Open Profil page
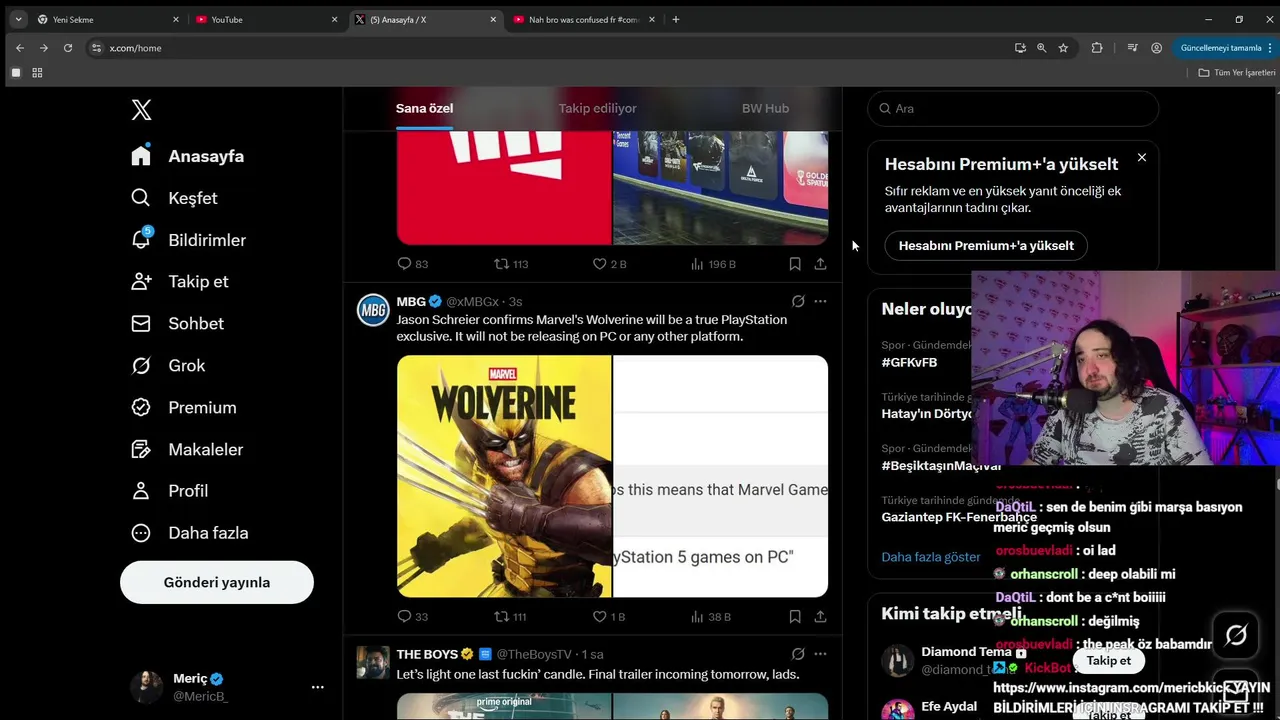The width and height of the screenshot is (1280, 720). pyautogui.click(x=170, y=491)
